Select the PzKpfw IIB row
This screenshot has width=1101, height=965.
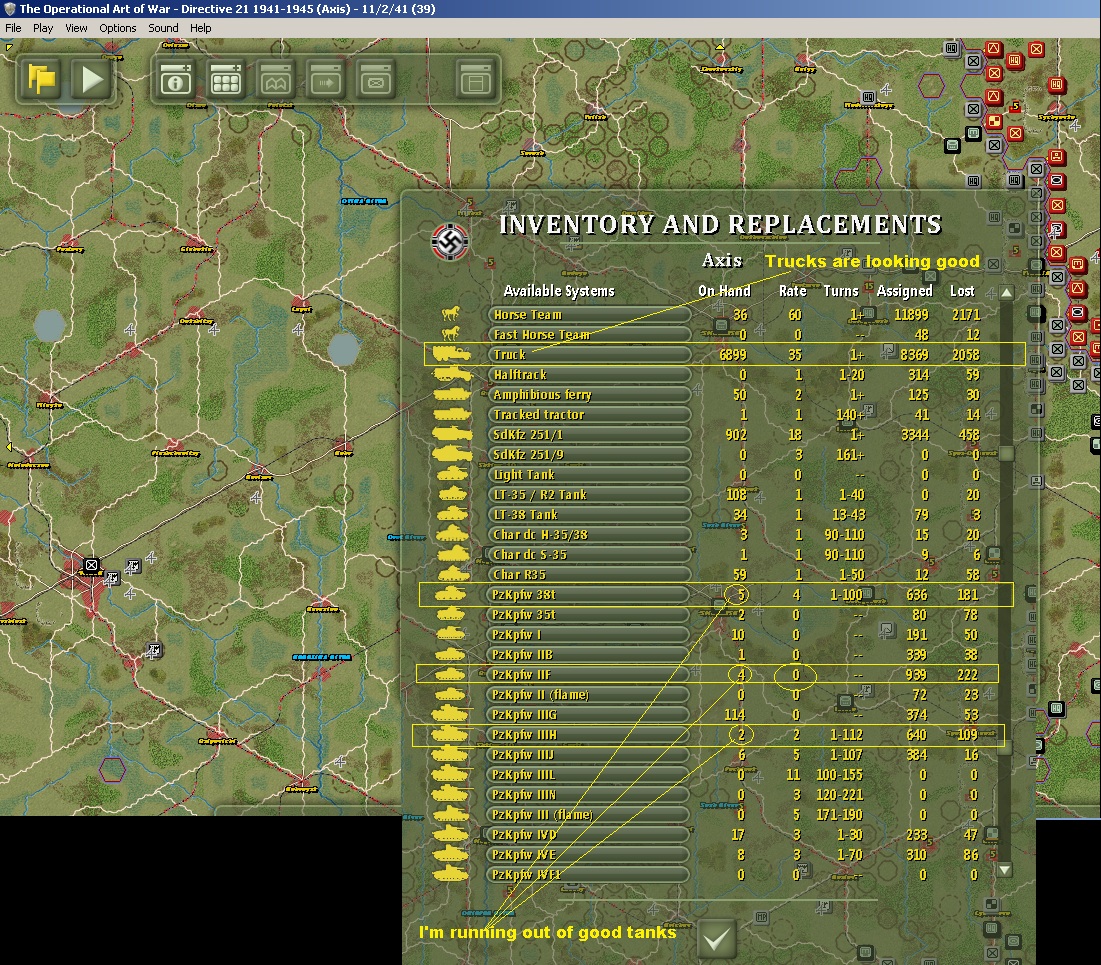tap(588, 655)
